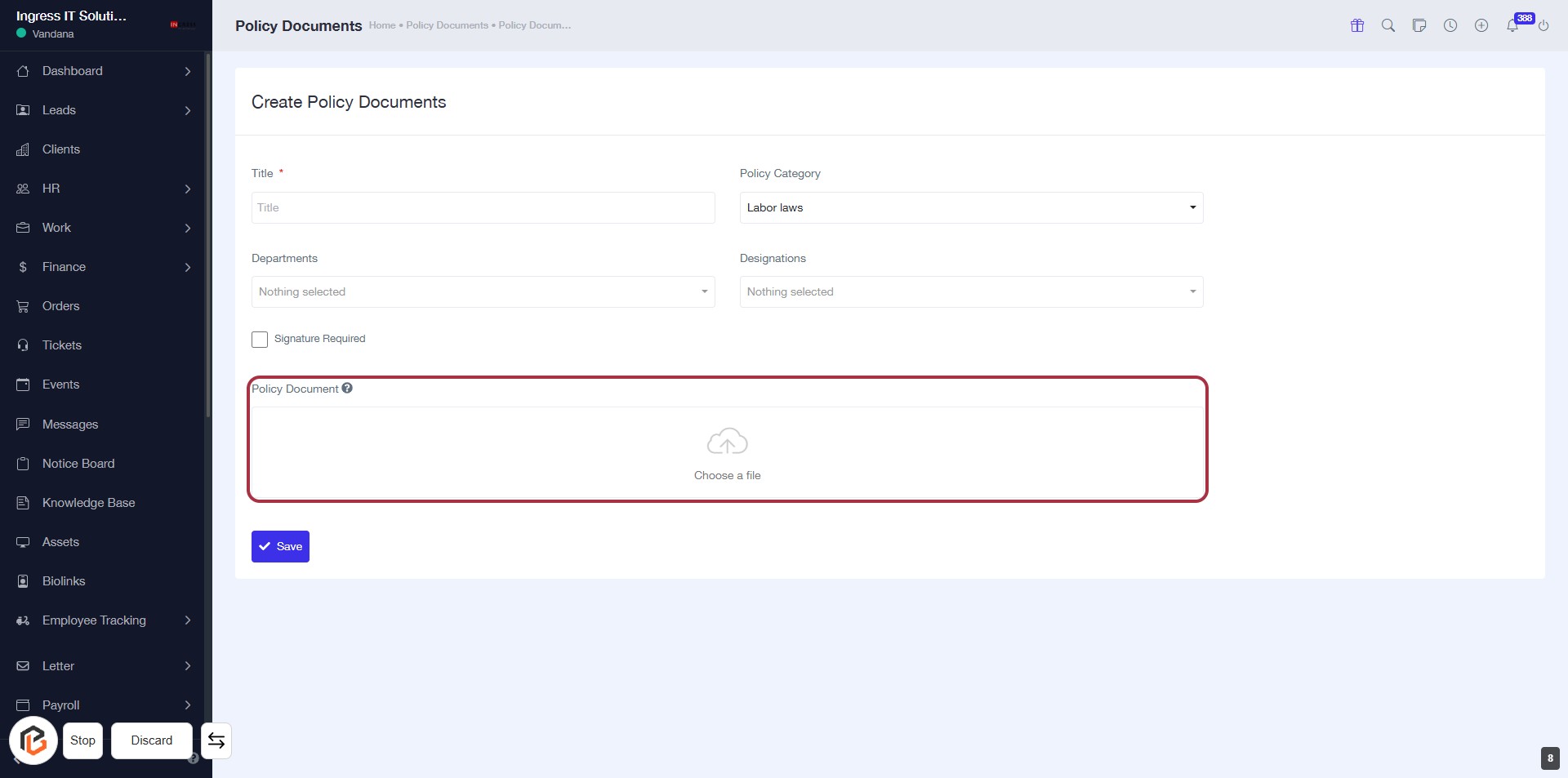Click into the Title input field
Screen dimensions: 1568x778
coord(483,208)
